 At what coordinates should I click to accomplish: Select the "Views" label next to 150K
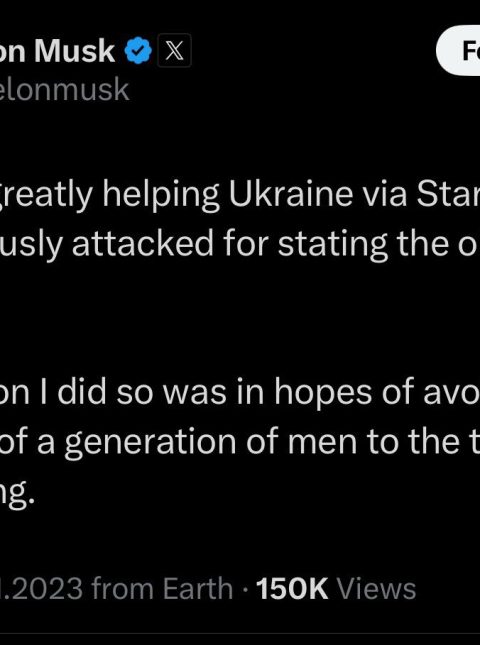(x=376, y=589)
